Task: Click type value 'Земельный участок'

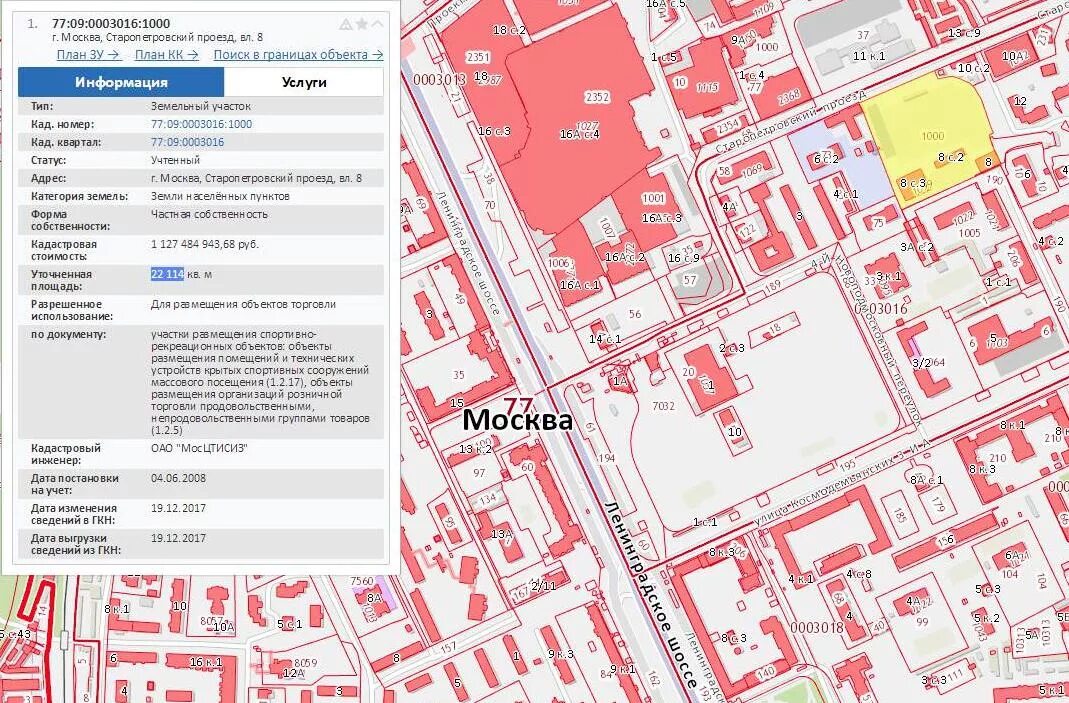Action: click(x=200, y=106)
